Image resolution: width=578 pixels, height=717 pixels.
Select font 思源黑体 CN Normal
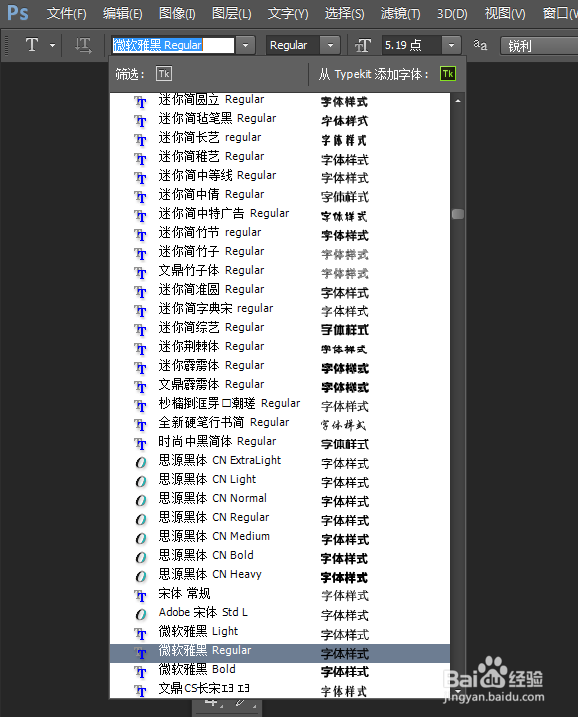[280, 498]
